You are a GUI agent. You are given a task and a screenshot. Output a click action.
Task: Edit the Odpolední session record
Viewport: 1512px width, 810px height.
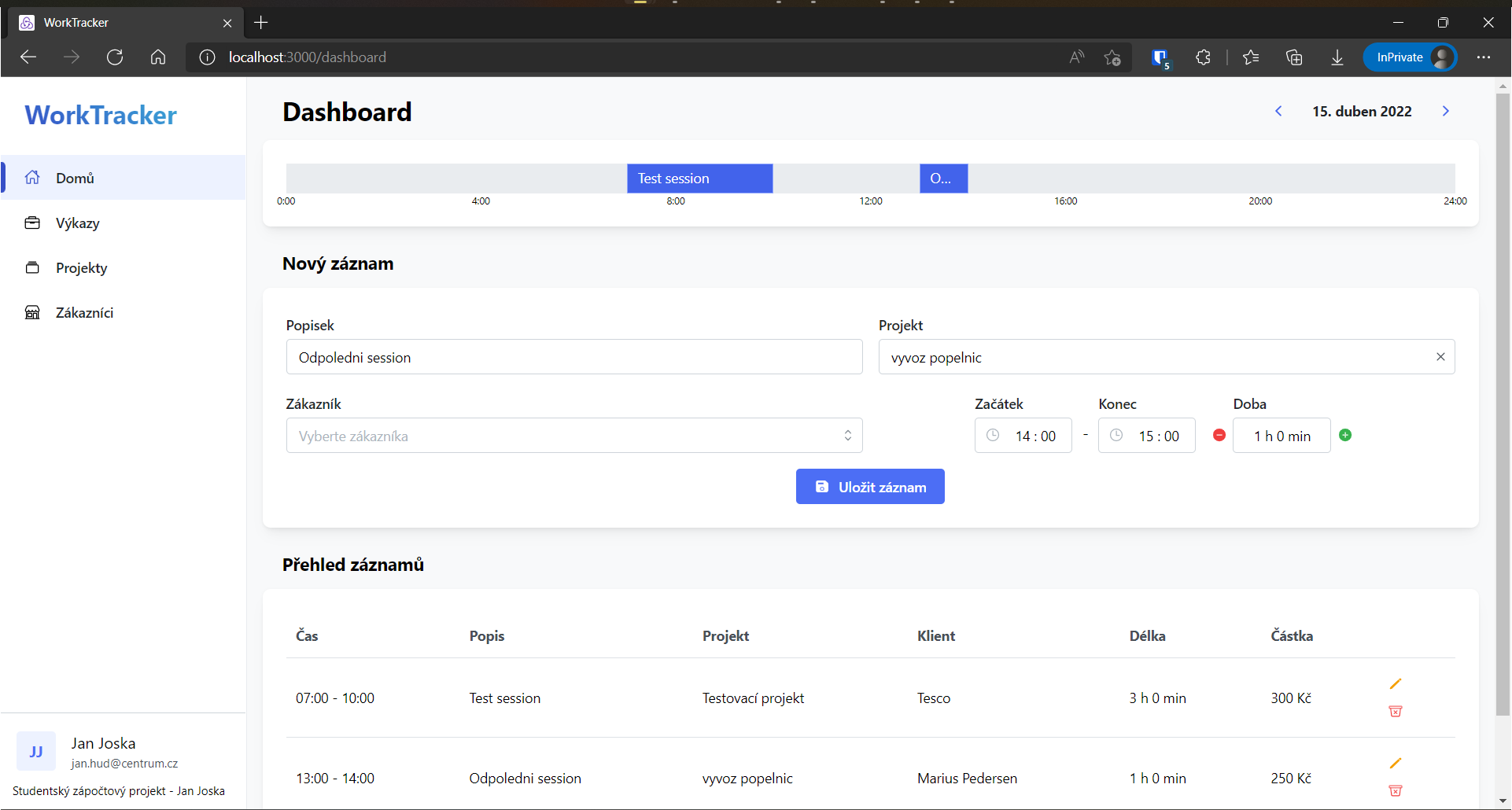pos(1395,763)
